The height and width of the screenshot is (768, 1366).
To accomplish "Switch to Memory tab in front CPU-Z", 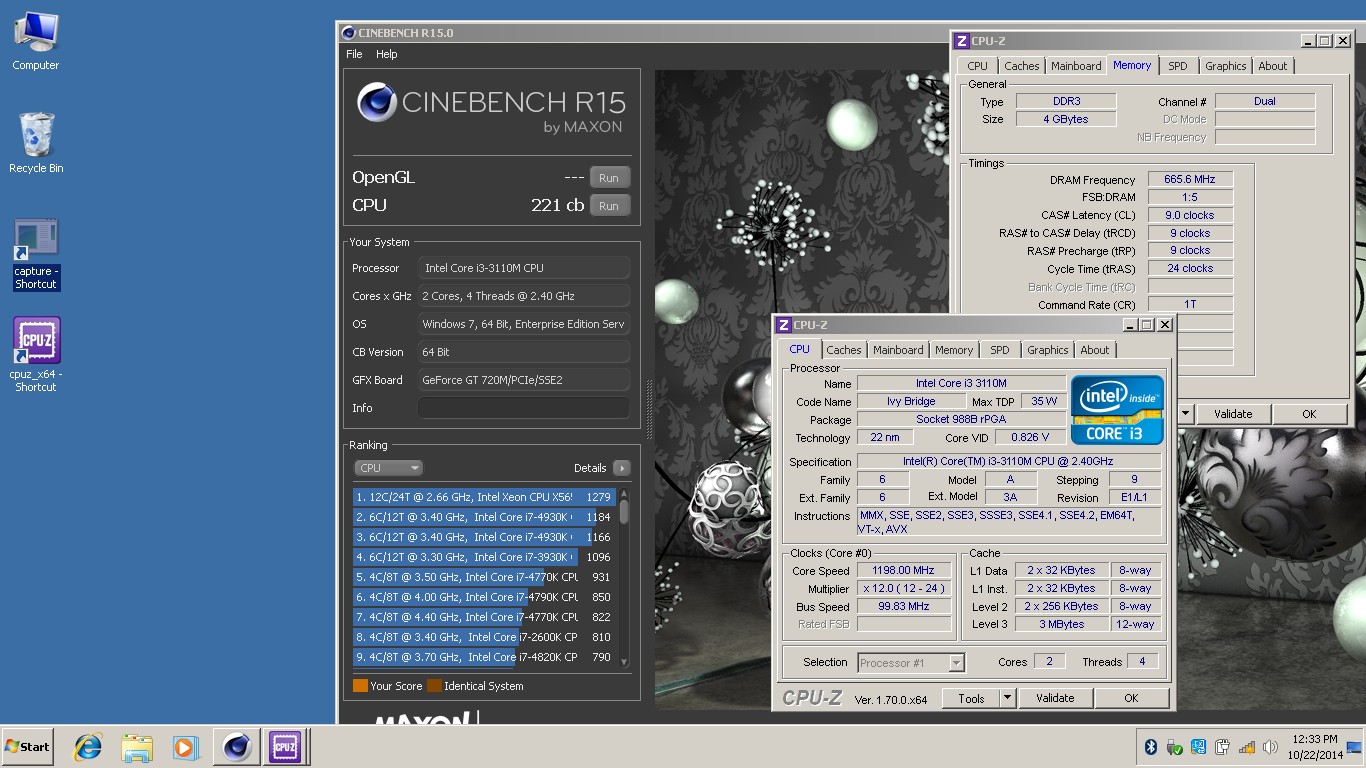I will tap(954, 350).
